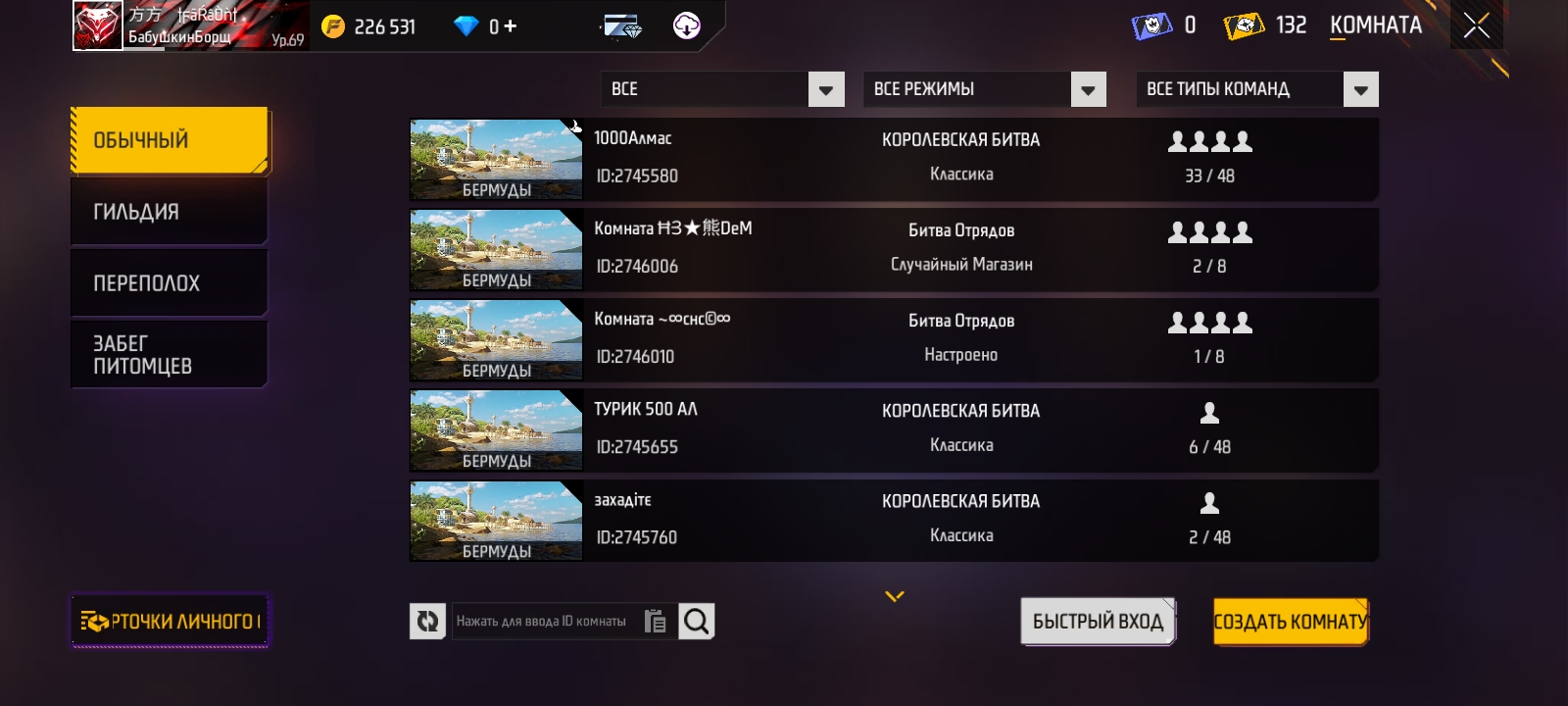The width and height of the screenshot is (1568, 706).
Task: Click the blue diamond currency icon
Action: (x=466, y=26)
